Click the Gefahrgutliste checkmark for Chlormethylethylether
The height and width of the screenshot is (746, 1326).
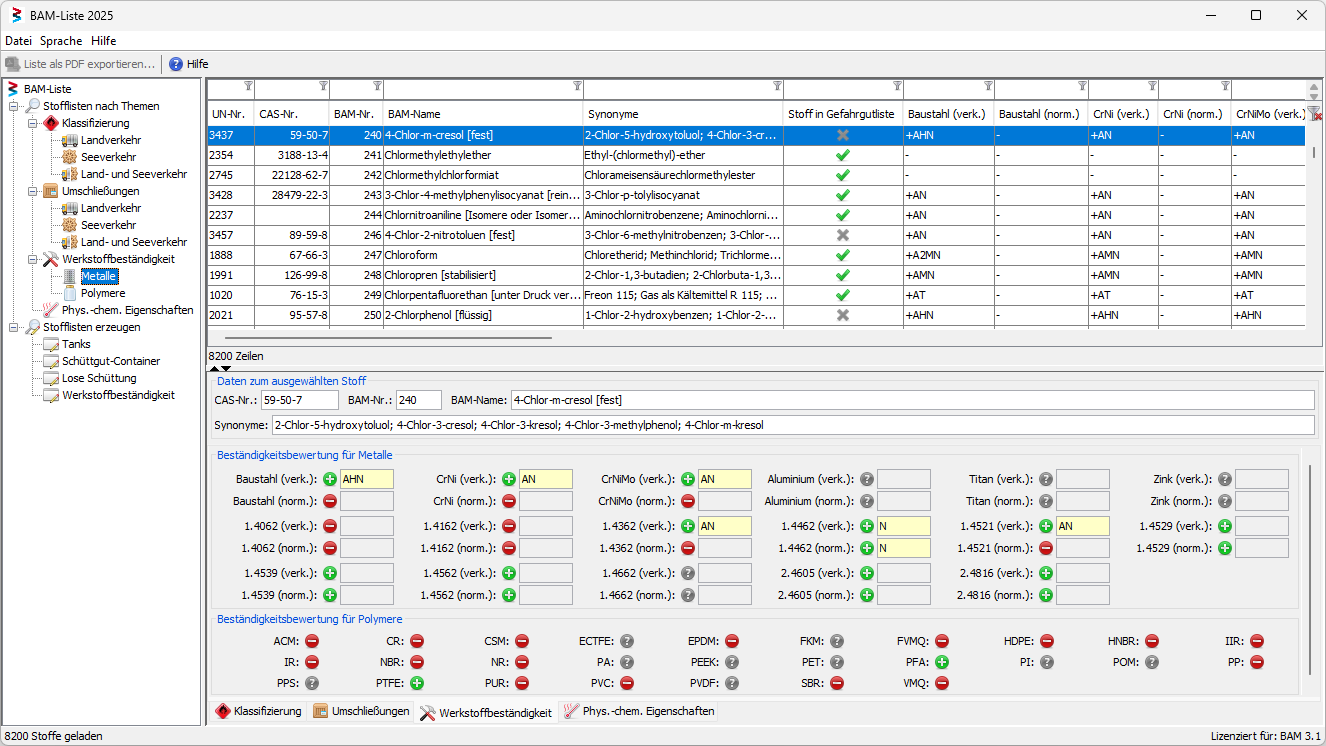pos(843,155)
